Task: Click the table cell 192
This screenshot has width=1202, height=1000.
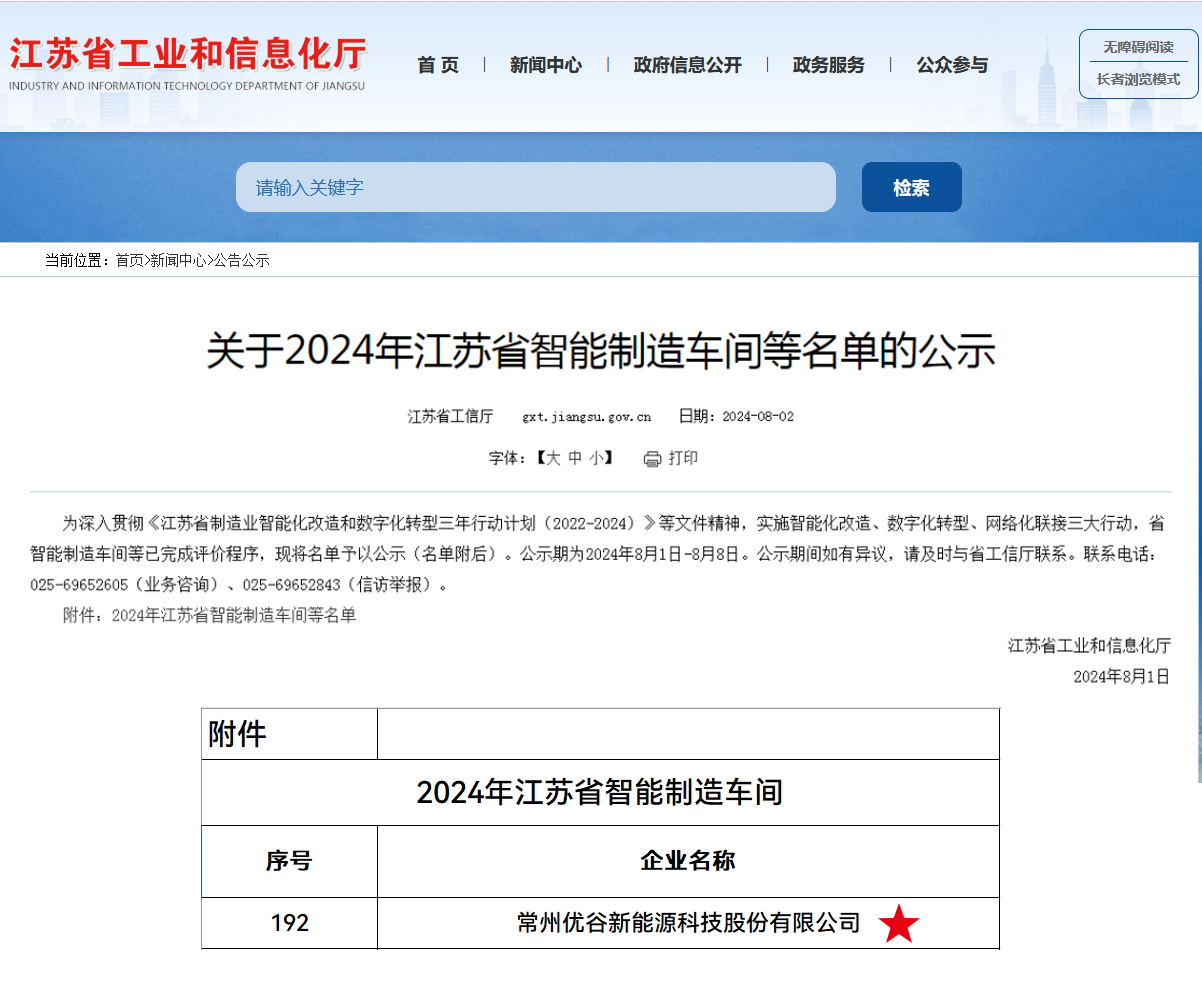Action: coord(289,923)
